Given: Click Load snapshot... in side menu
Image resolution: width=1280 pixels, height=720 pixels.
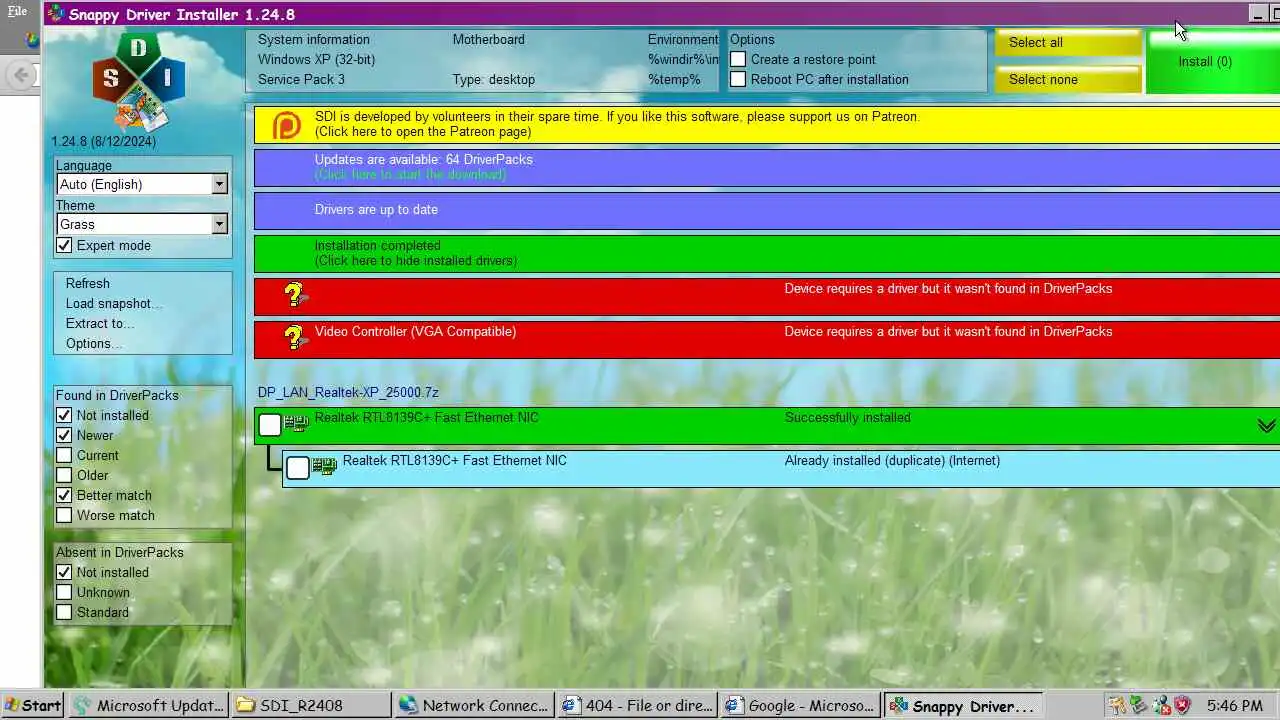Looking at the screenshot, I should click(x=114, y=303).
